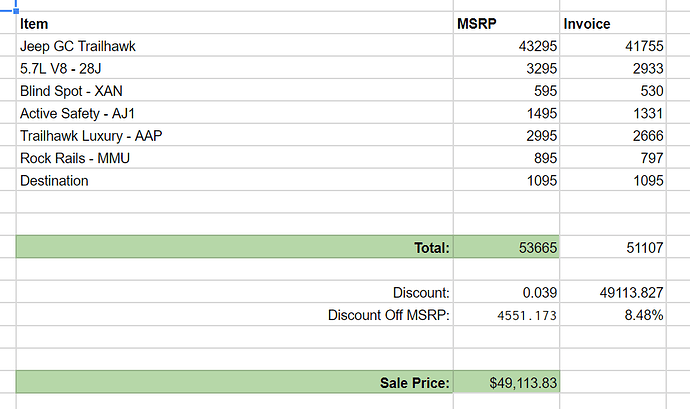This screenshot has width=690, height=409.
Task: Select Invoice value 1331
Action: pyautogui.click(x=613, y=113)
